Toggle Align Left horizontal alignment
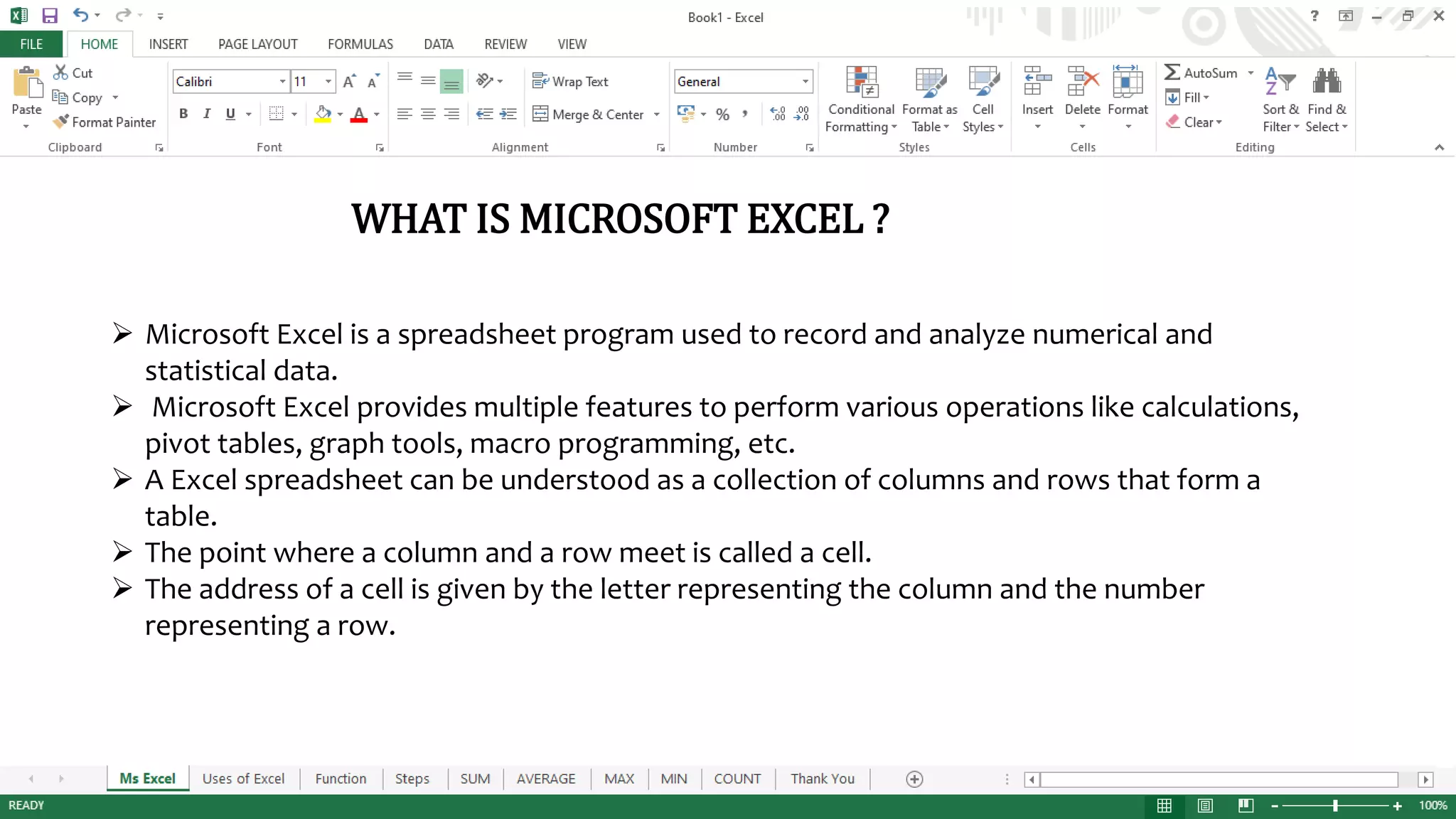1456x819 pixels. click(x=405, y=114)
